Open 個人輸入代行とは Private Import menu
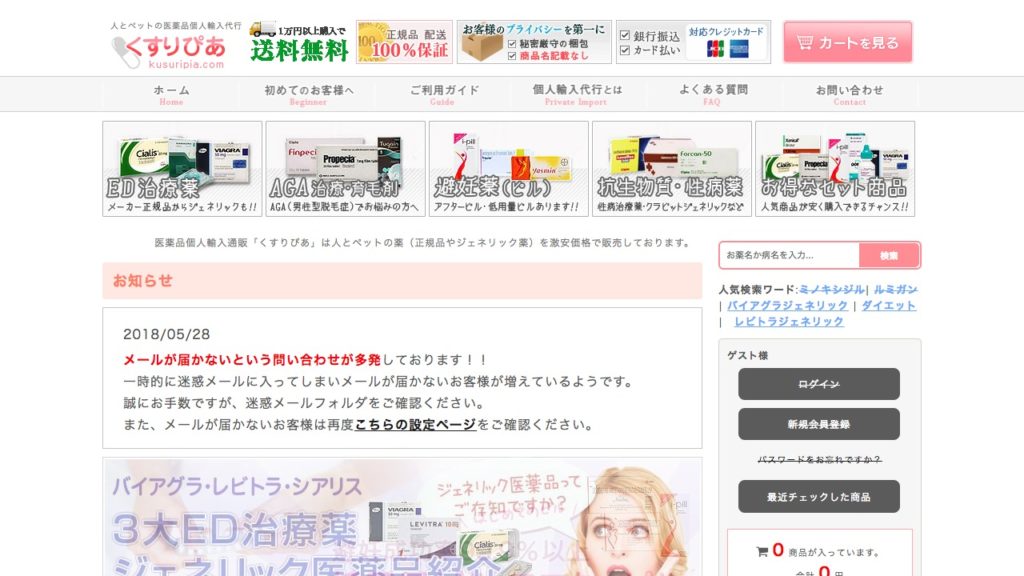Viewport: 1024px width, 576px height. (577, 95)
